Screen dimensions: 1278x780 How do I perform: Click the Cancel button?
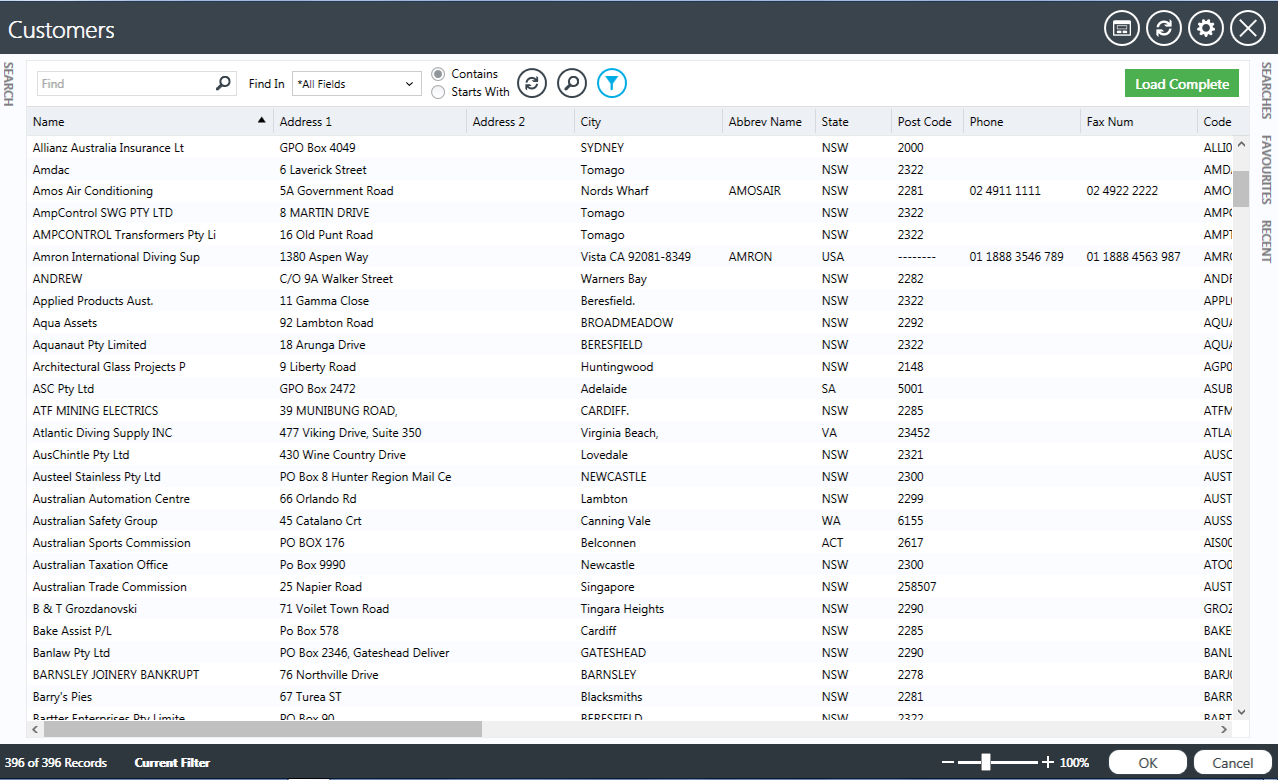[x=1233, y=762]
